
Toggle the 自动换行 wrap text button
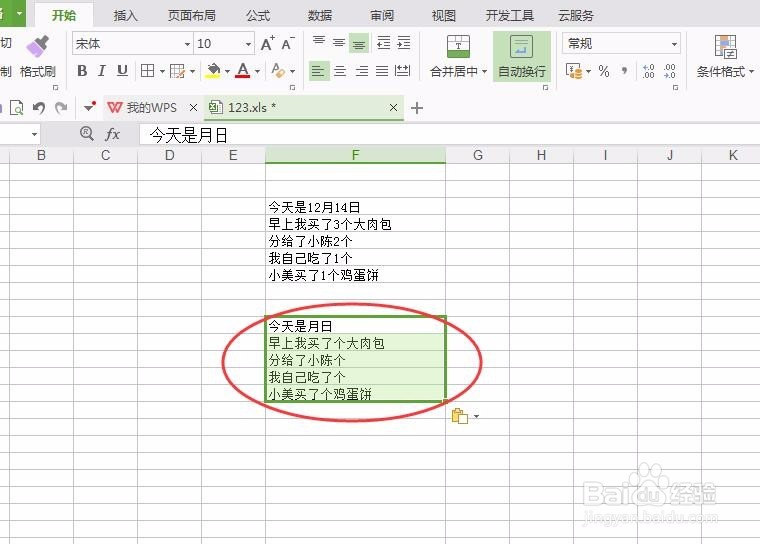tap(522, 57)
